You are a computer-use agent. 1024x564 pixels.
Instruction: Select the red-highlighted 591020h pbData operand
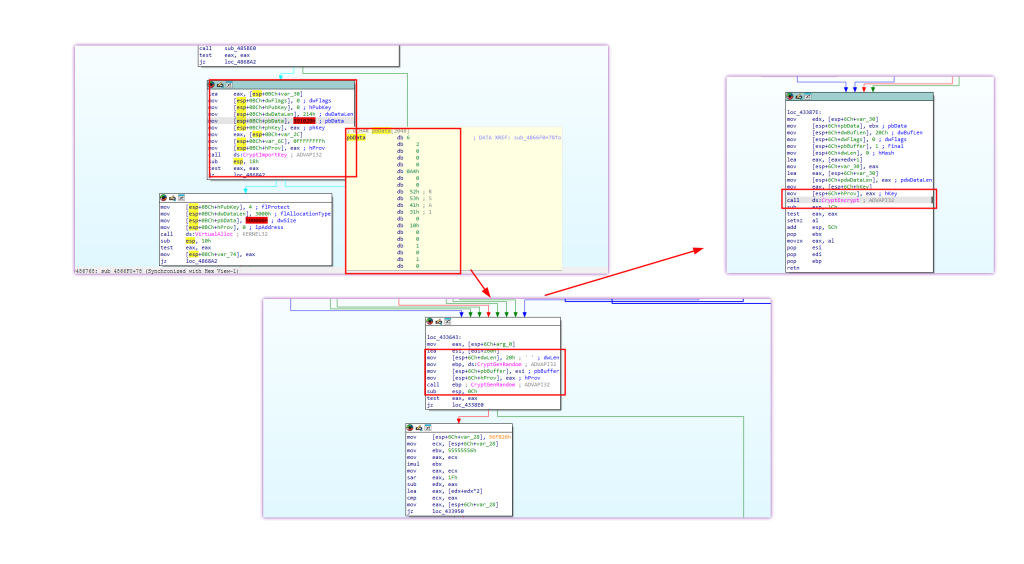click(x=304, y=121)
